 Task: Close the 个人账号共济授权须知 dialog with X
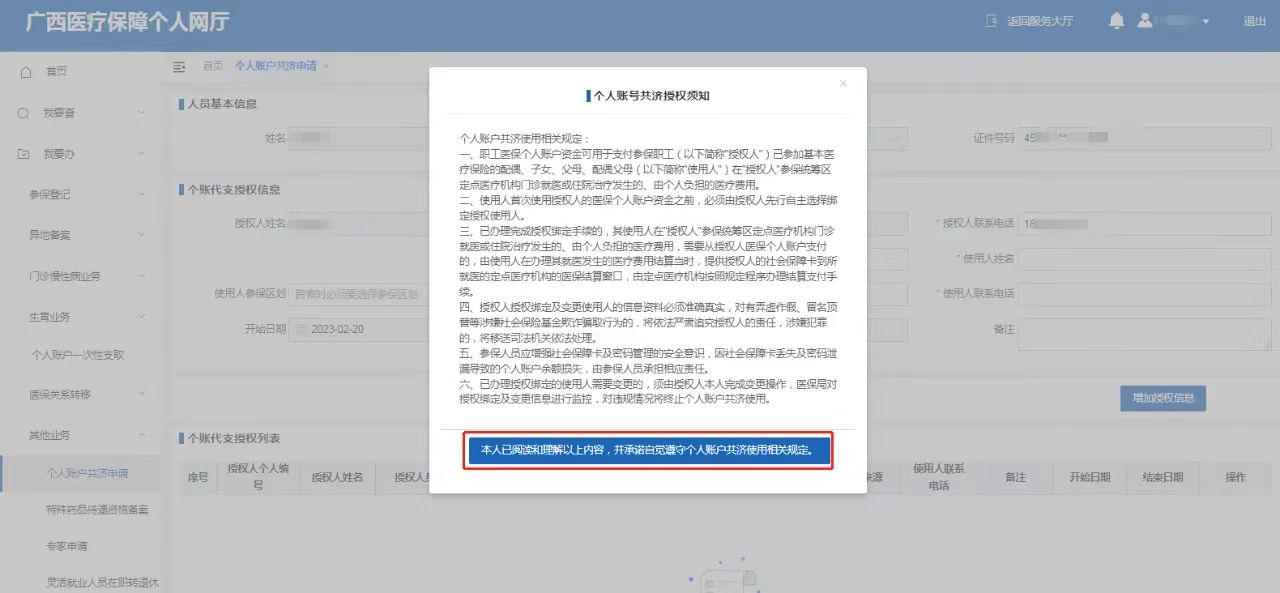coord(843,84)
